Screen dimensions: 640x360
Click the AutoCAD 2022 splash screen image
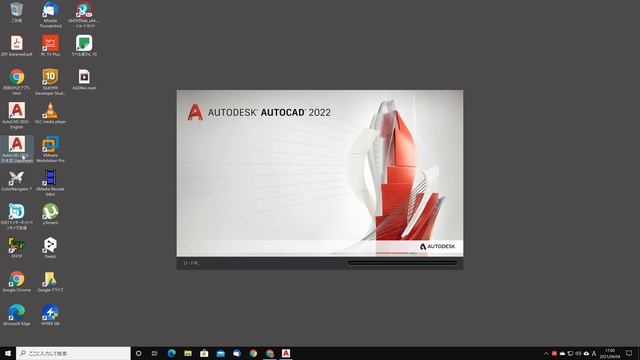[x=320, y=173]
